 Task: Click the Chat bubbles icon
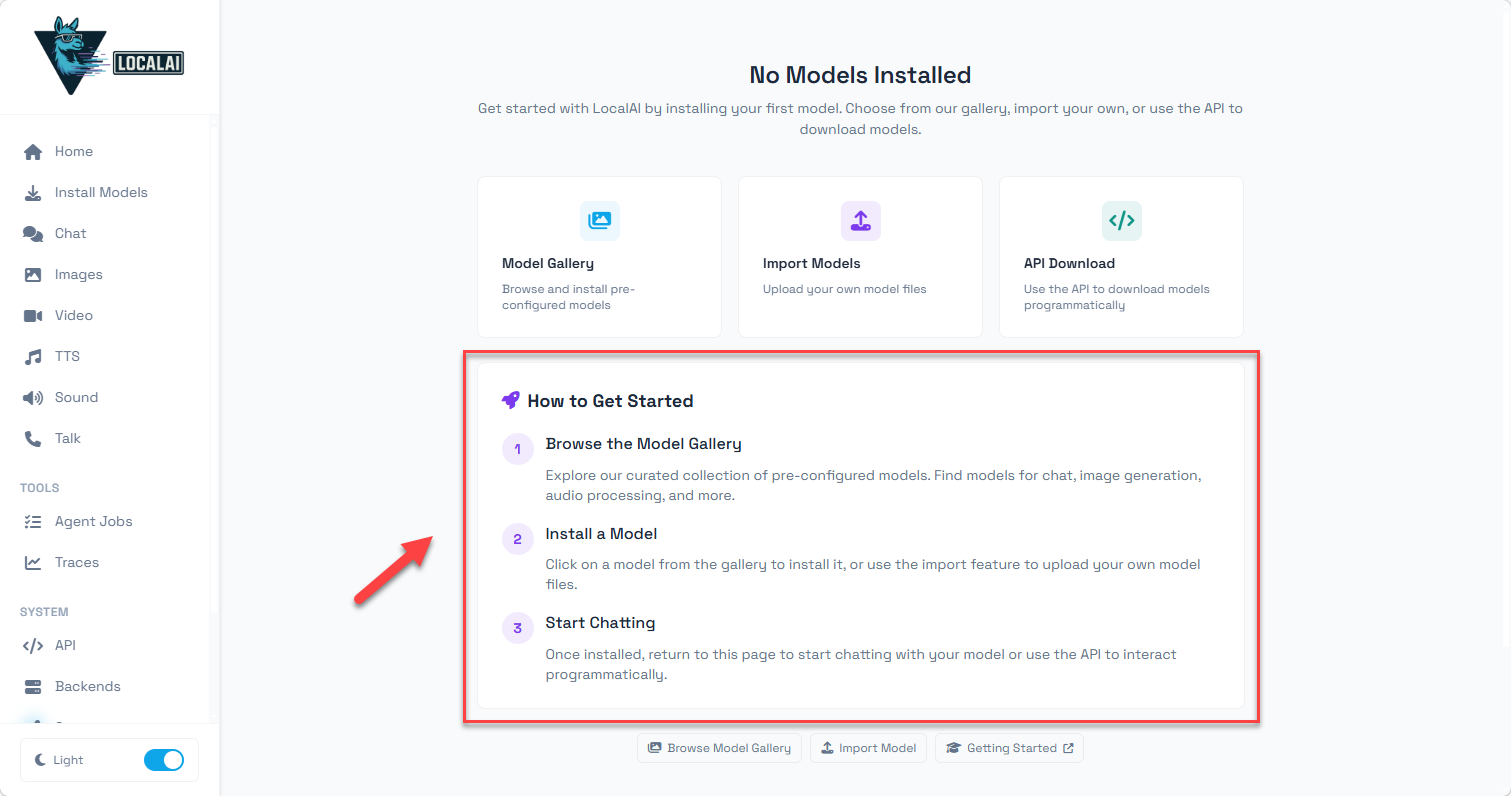tap(33, 234)
